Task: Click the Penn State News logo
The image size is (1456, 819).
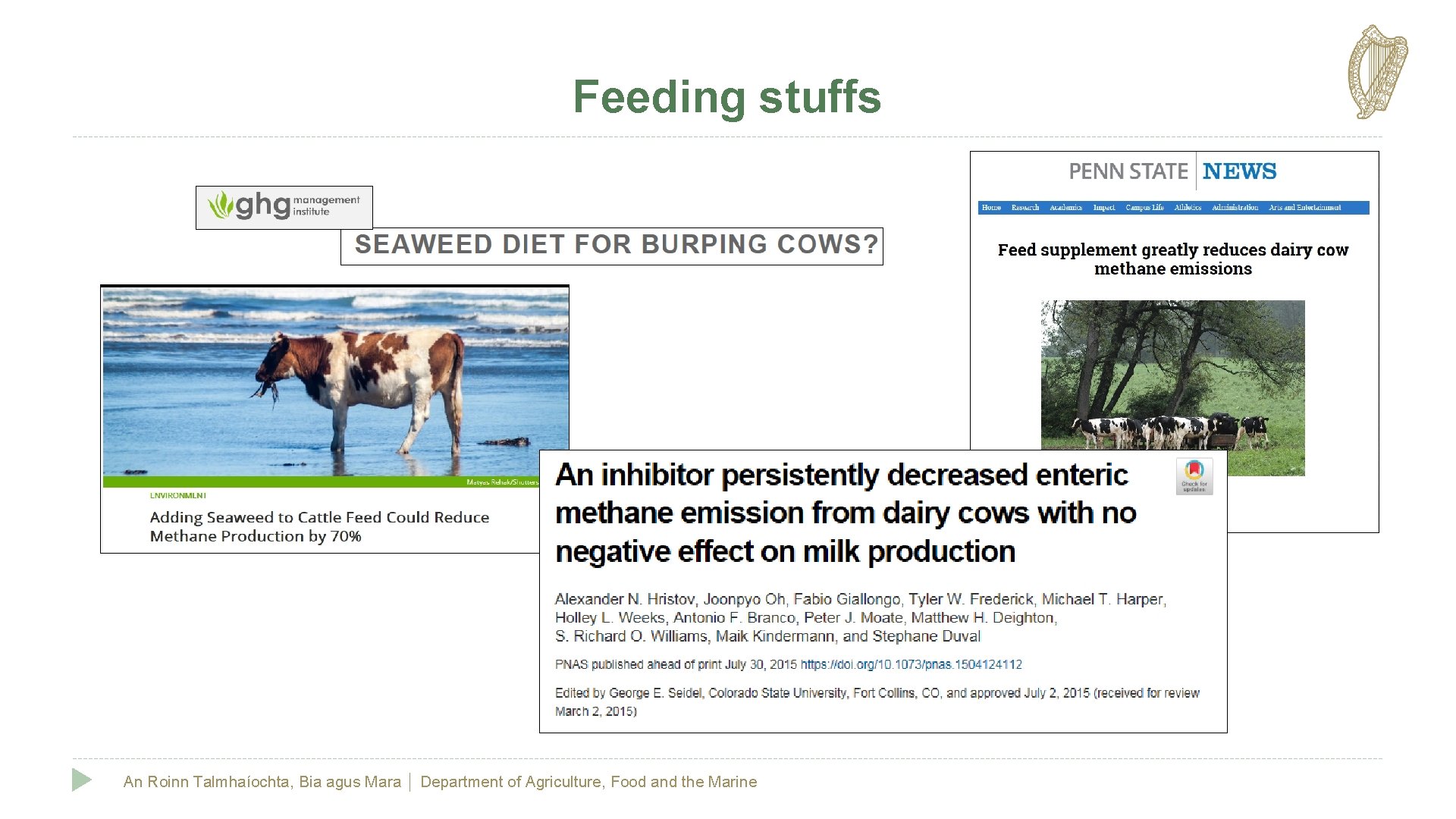Action: coord(1172,171)
